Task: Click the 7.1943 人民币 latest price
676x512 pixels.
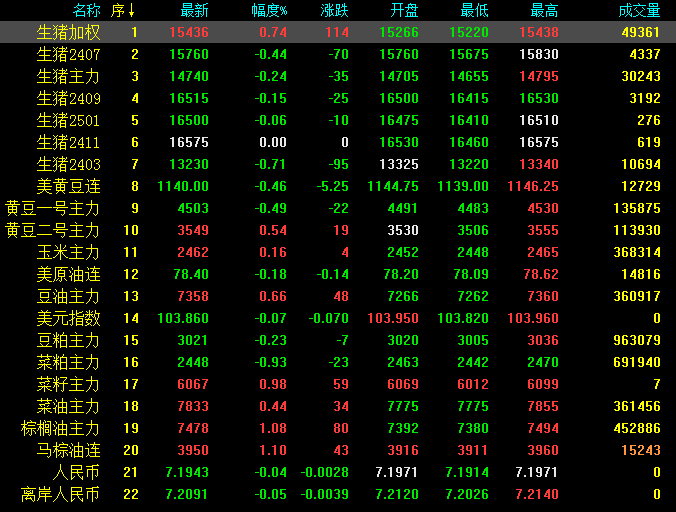Action: pyautogui.click(x=187, y=472)
